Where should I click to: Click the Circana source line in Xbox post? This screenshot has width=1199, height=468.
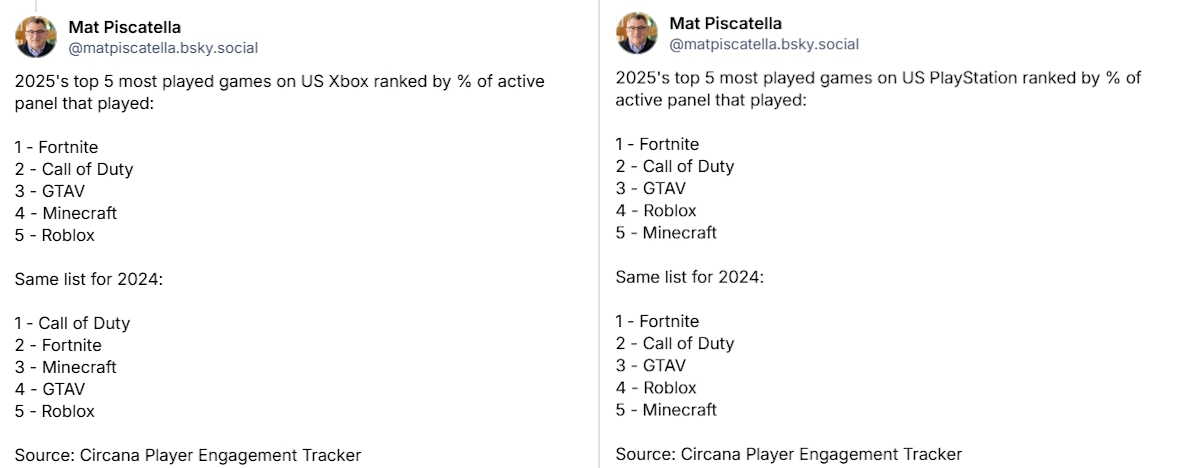(x=187, y=455)
